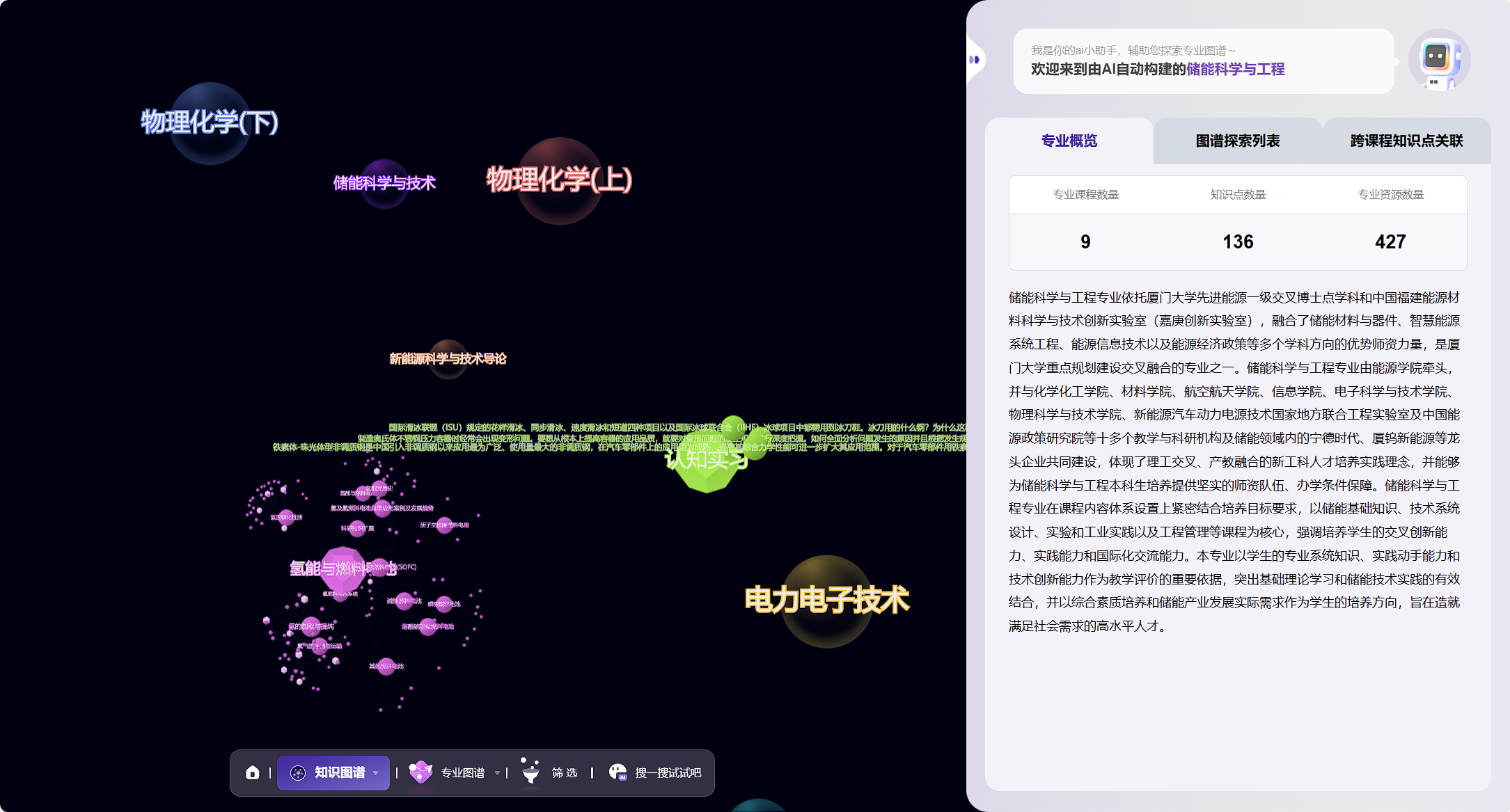
Task: Switch to the 图谱探索列表 tab
Action: coord(1237,141)
